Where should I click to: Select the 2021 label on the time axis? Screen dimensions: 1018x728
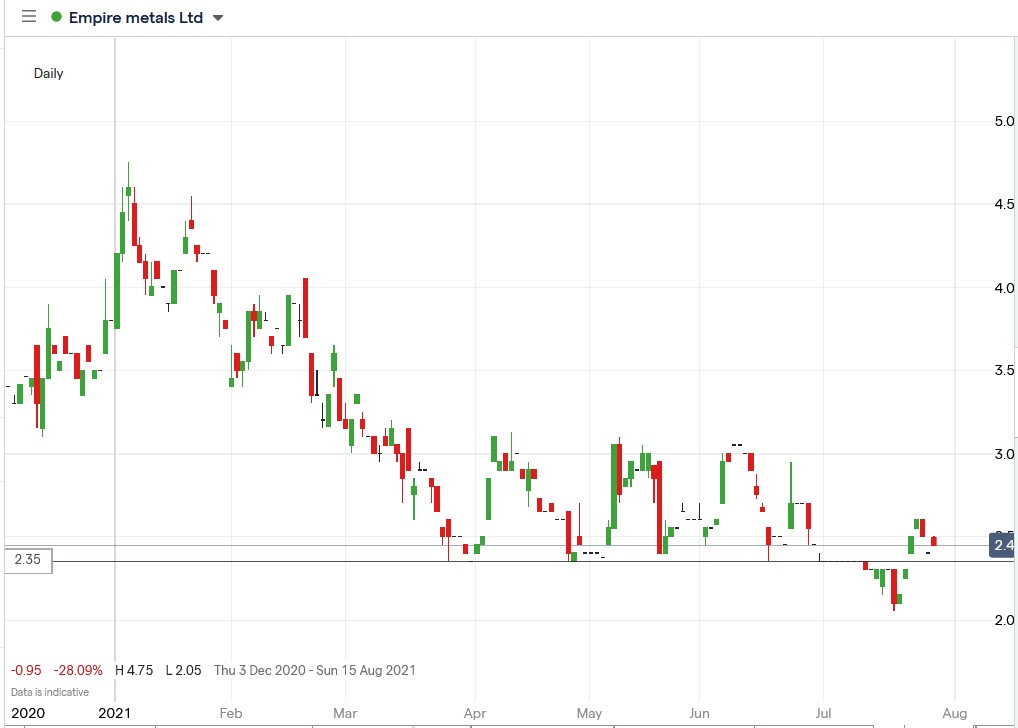pos(113,713)
